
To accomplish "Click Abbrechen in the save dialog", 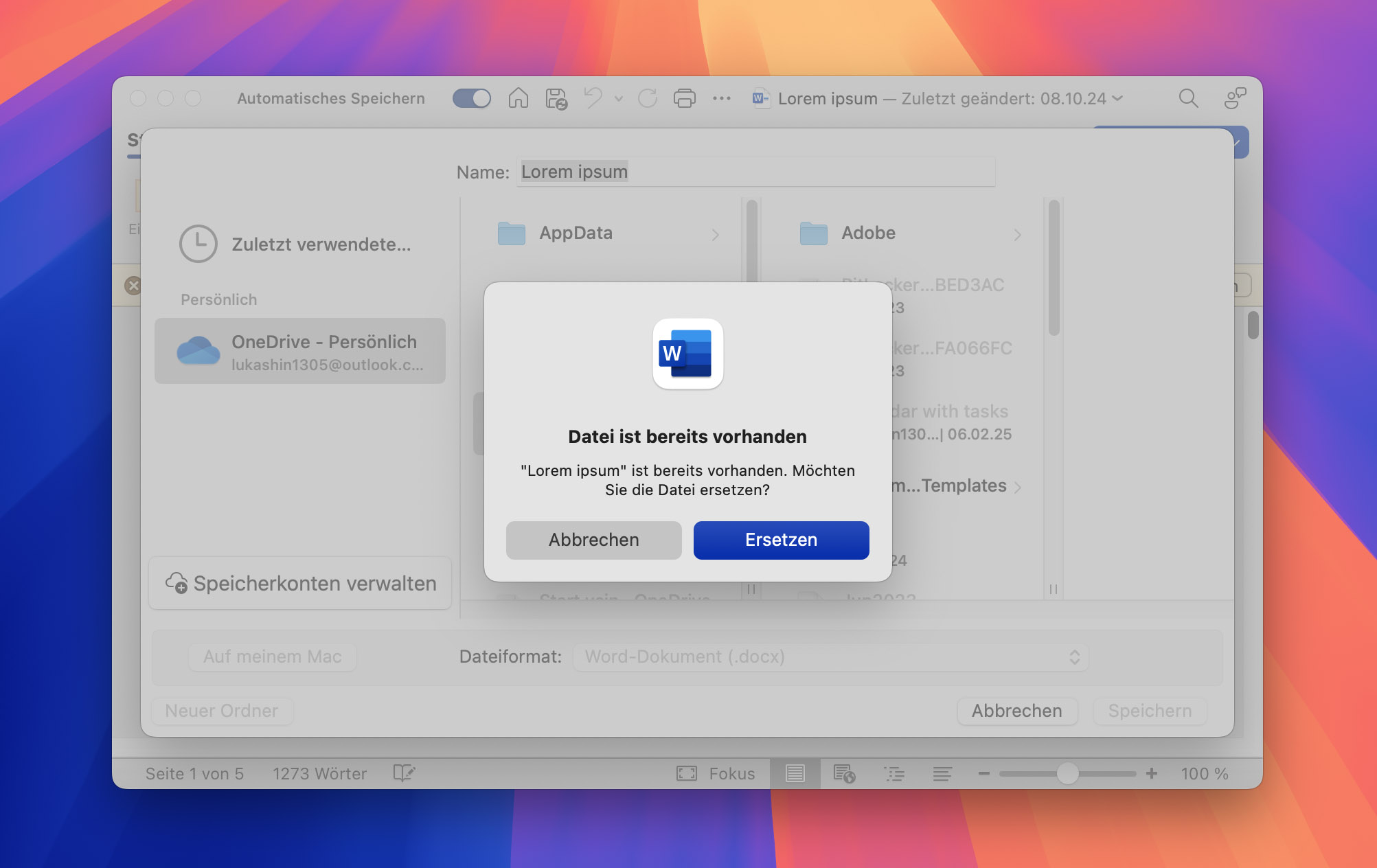I will pos(1017,711).
